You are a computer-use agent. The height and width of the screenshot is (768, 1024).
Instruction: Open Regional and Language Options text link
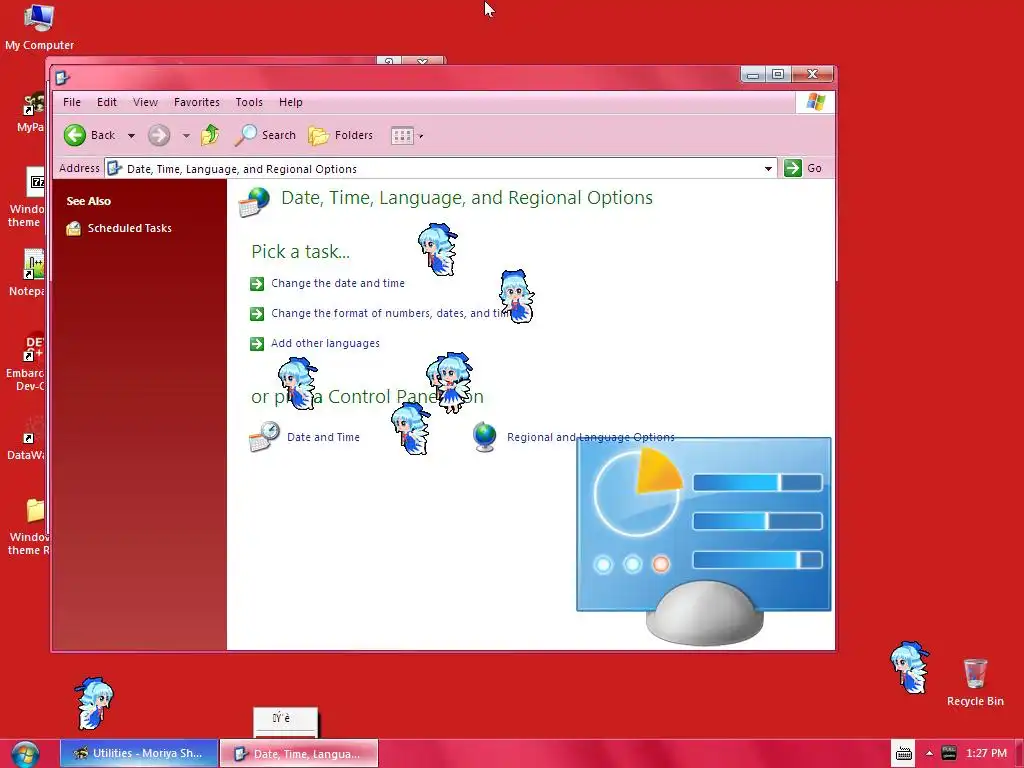point(590,437)
